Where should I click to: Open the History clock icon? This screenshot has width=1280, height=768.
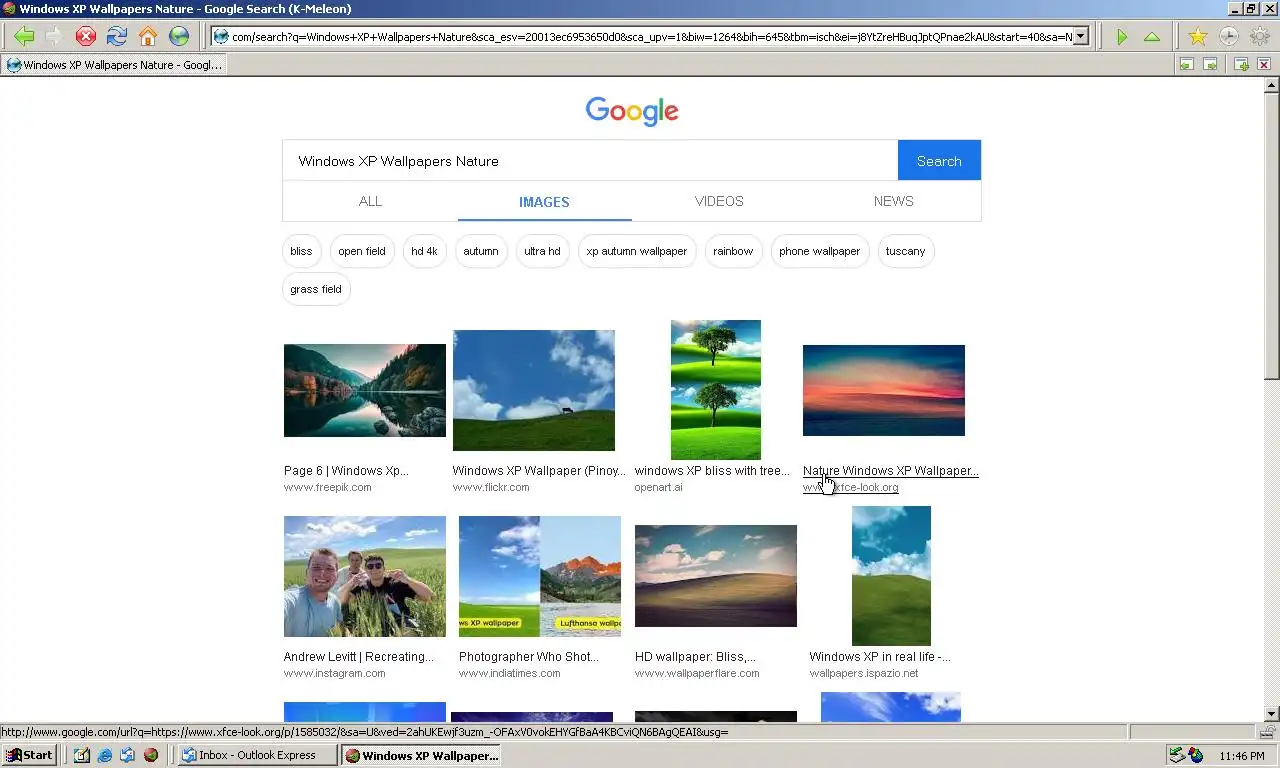pos(1229,37)
